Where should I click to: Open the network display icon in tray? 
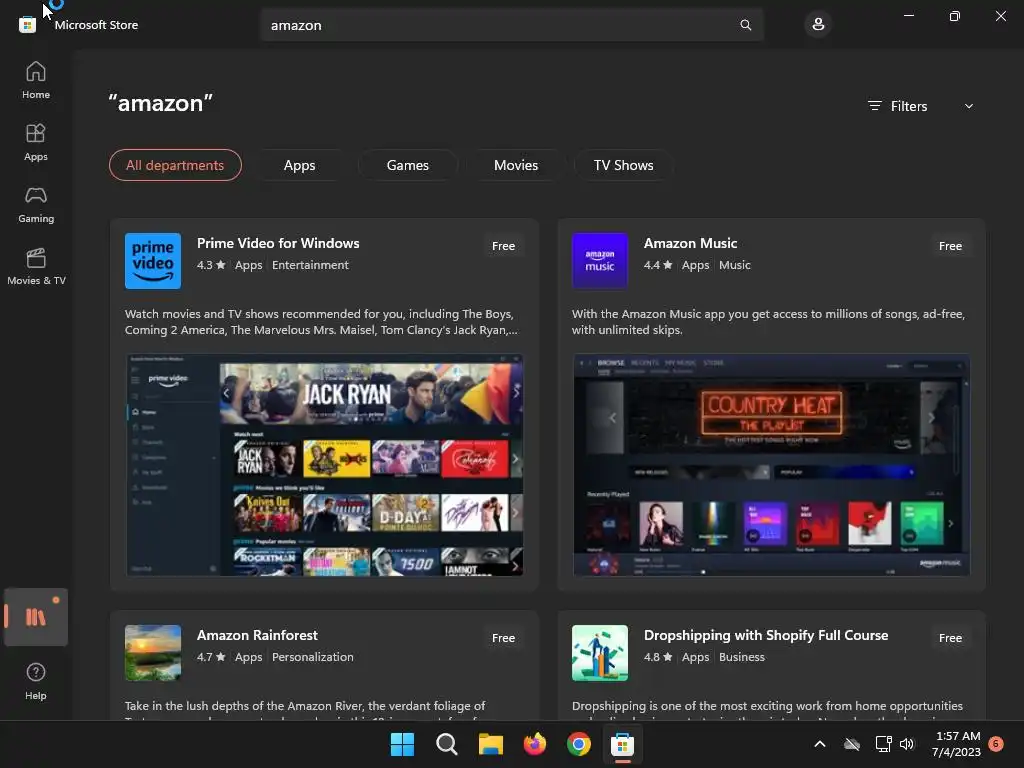883,744
